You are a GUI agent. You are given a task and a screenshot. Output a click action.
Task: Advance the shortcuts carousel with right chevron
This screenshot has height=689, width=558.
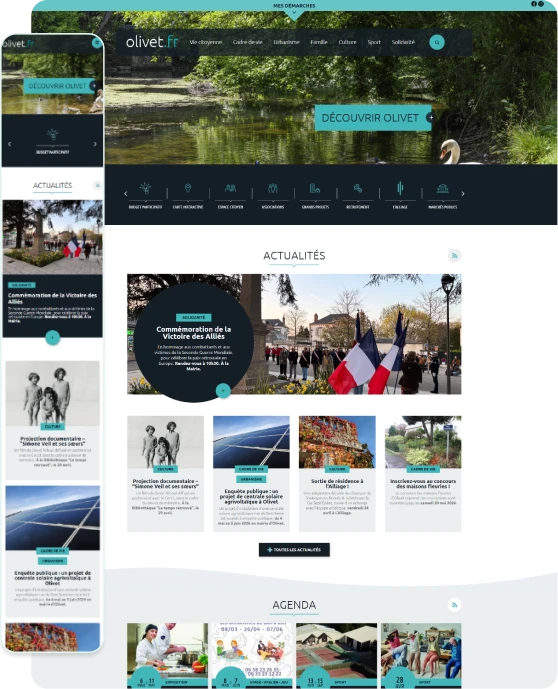pos(463,193)
